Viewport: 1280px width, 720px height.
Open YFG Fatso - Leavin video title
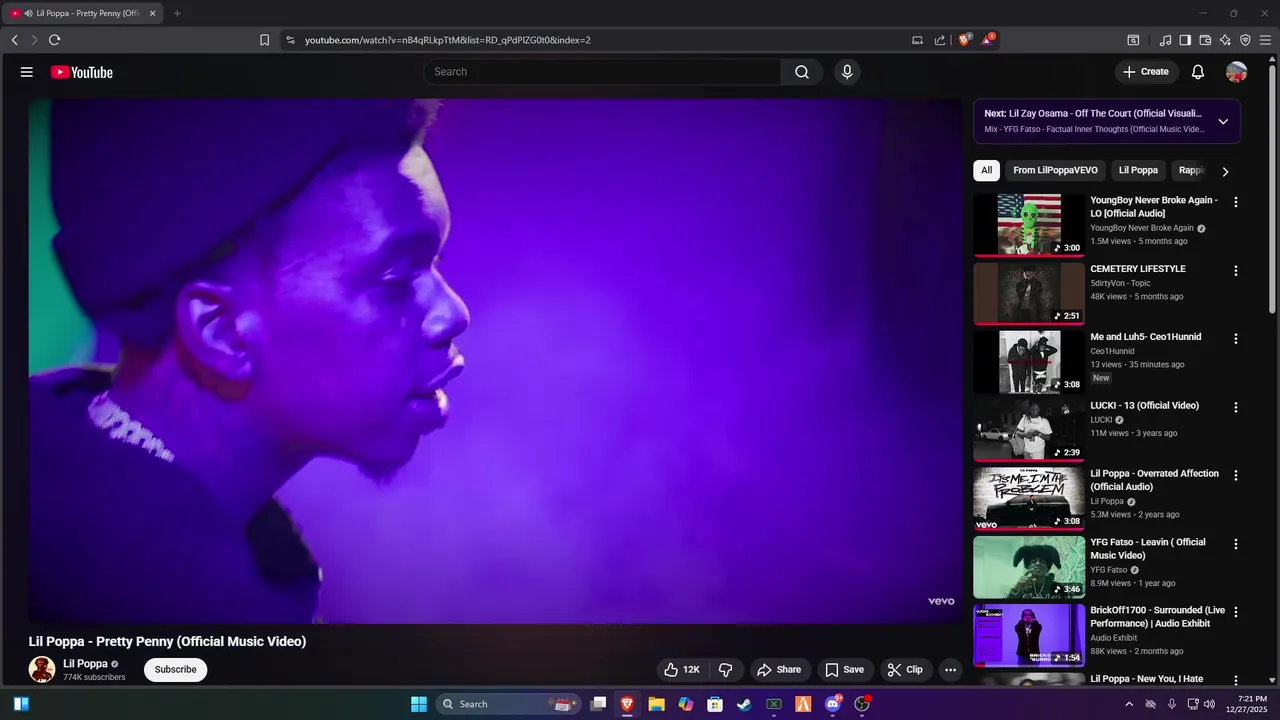(x=1148, y=549)
